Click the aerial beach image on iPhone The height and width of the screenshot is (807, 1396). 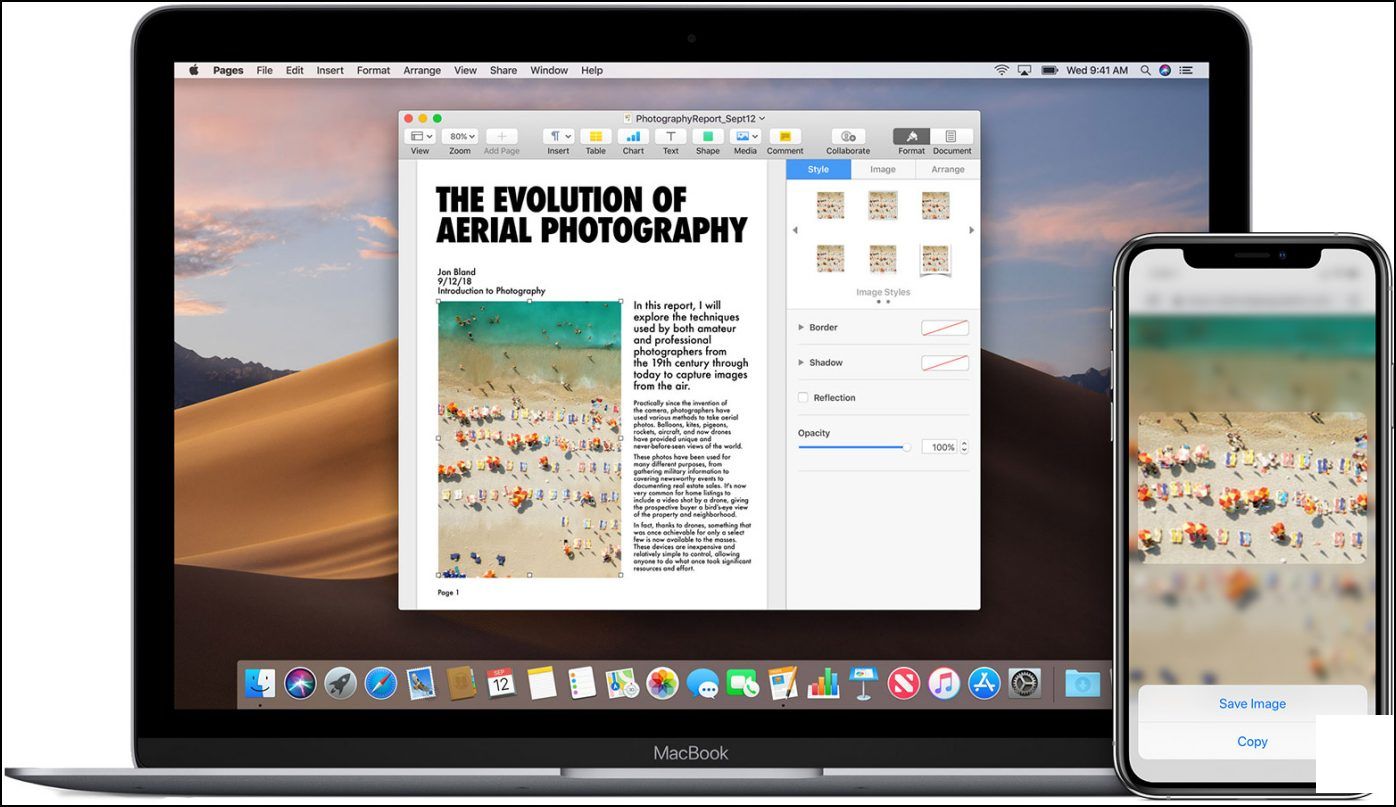coord(1252,487)
